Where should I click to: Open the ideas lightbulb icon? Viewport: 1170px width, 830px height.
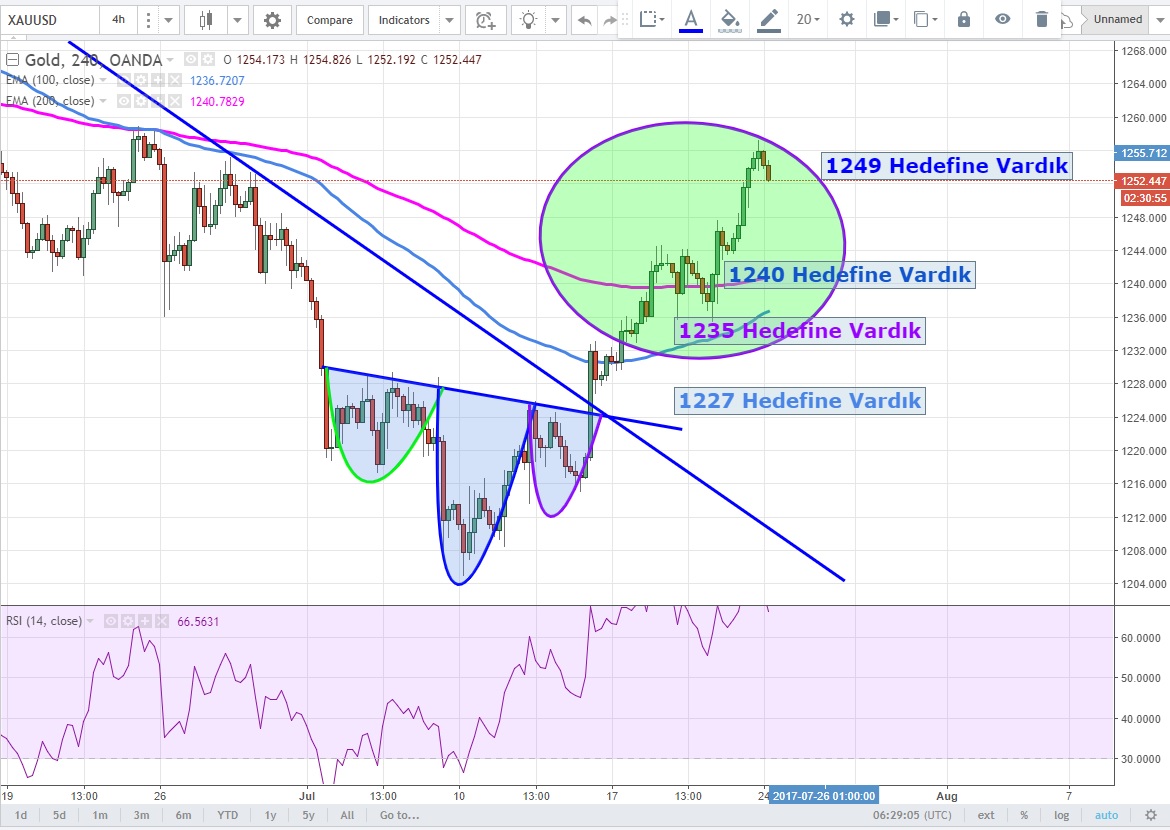click(x=530, y=20)
